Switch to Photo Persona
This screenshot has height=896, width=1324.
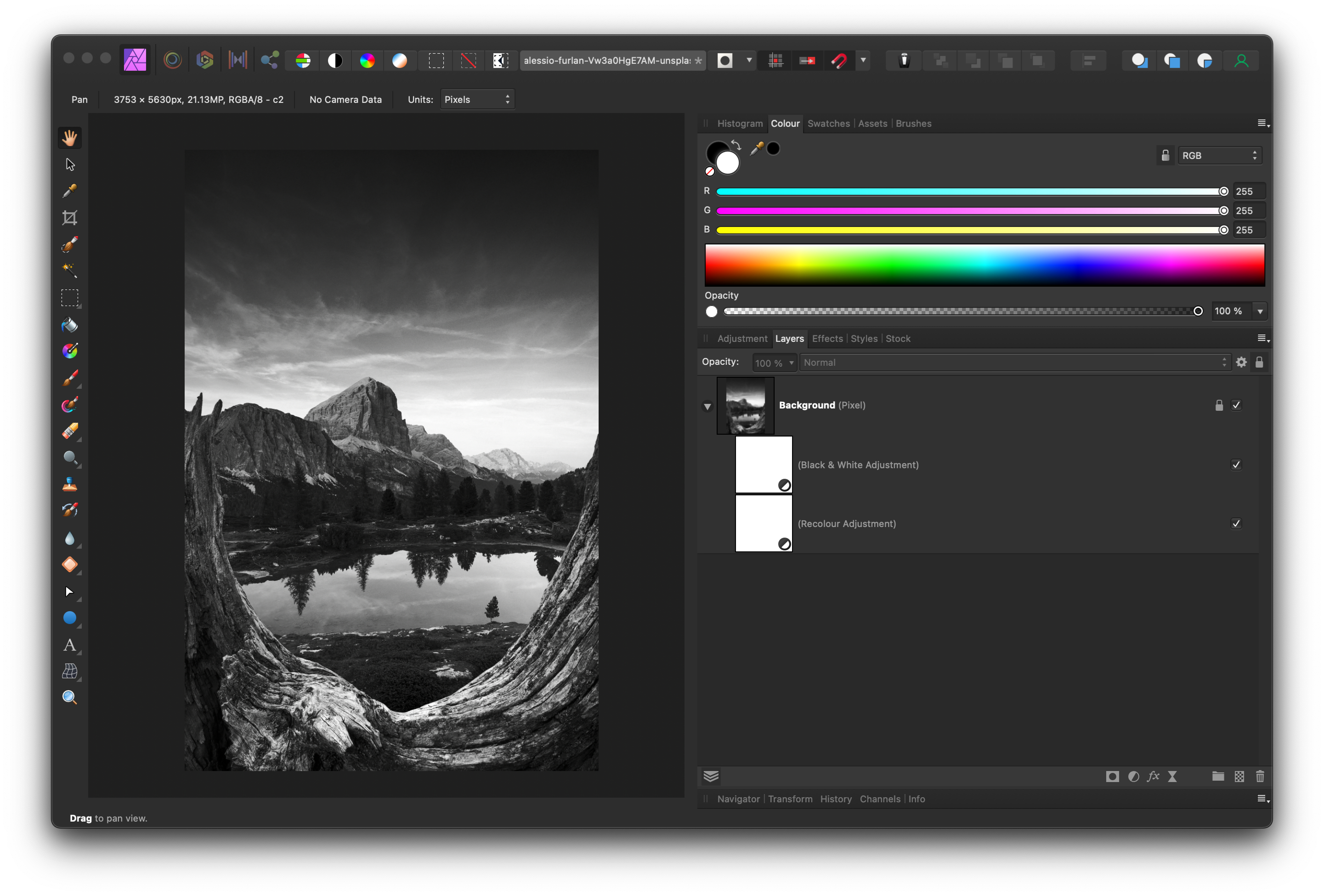tap(135, 60)
